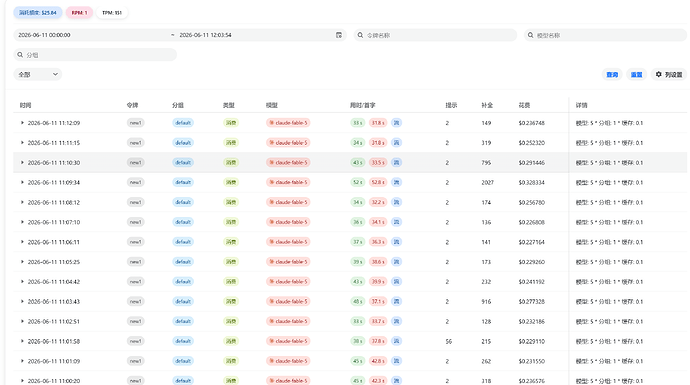The width and height of the screenshot is (690, 385).
Task: Expand the 2026-06-11 11:01:09 log row
Action: coord(22,361)
